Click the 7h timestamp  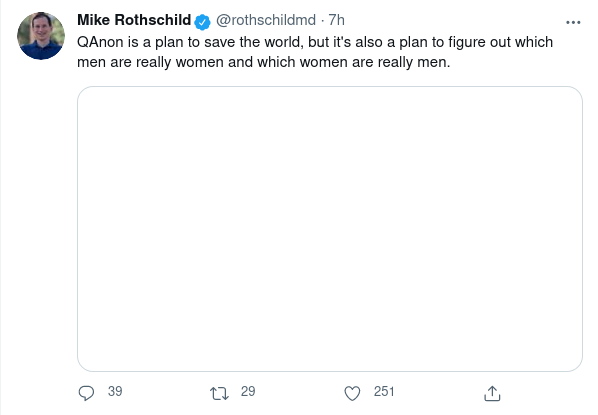[x=336, y=20]
